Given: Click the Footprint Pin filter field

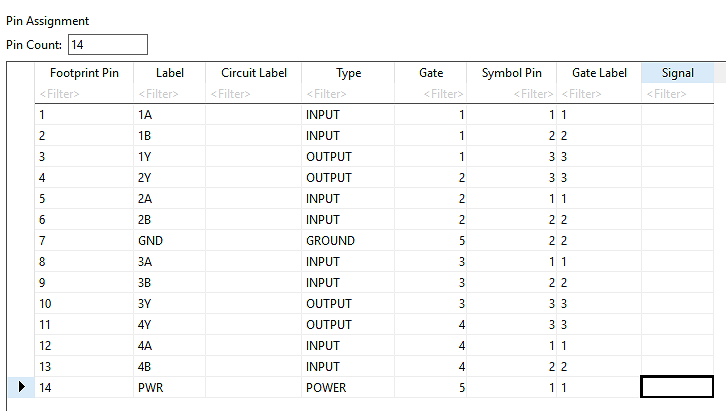Looking at the screenshot, I should [x=84, y=94].
